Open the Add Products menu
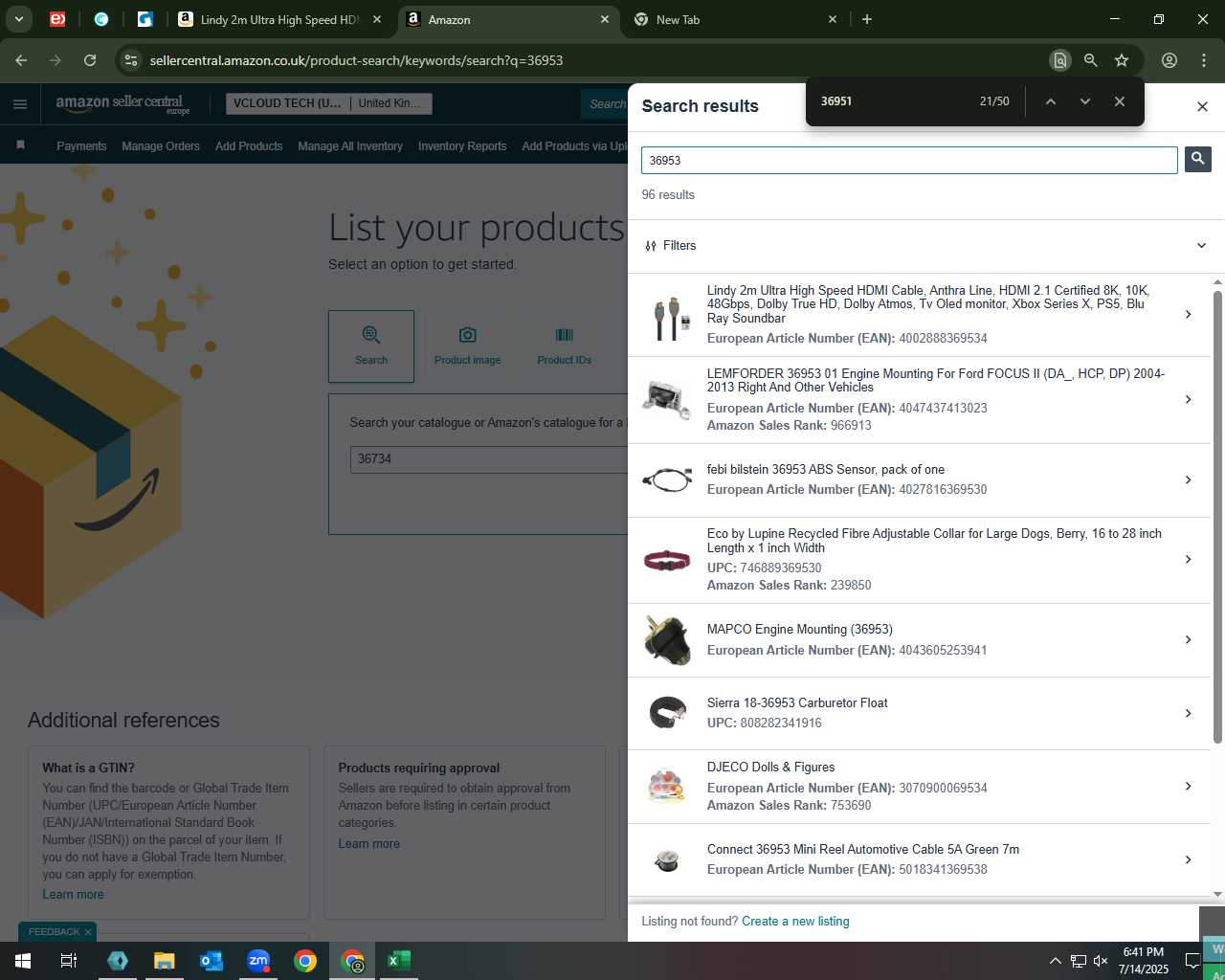This screenshot has width=1225, height=980. pos(249,146)
